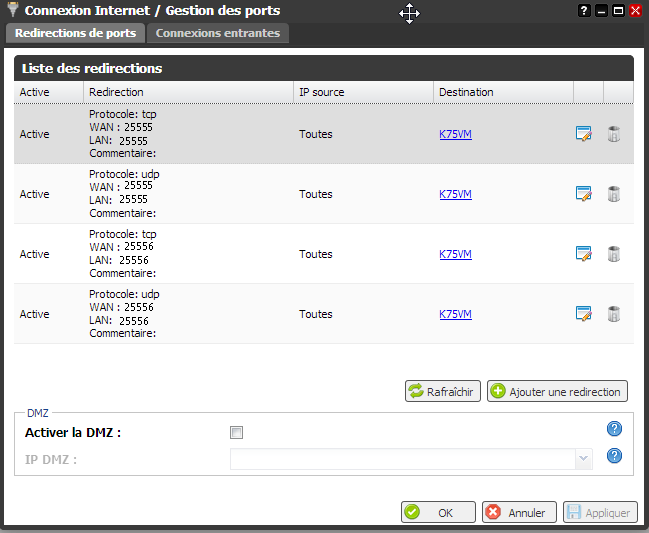Delete the udp 25555 redirection rule
The image size is (649, 533).
614,194
